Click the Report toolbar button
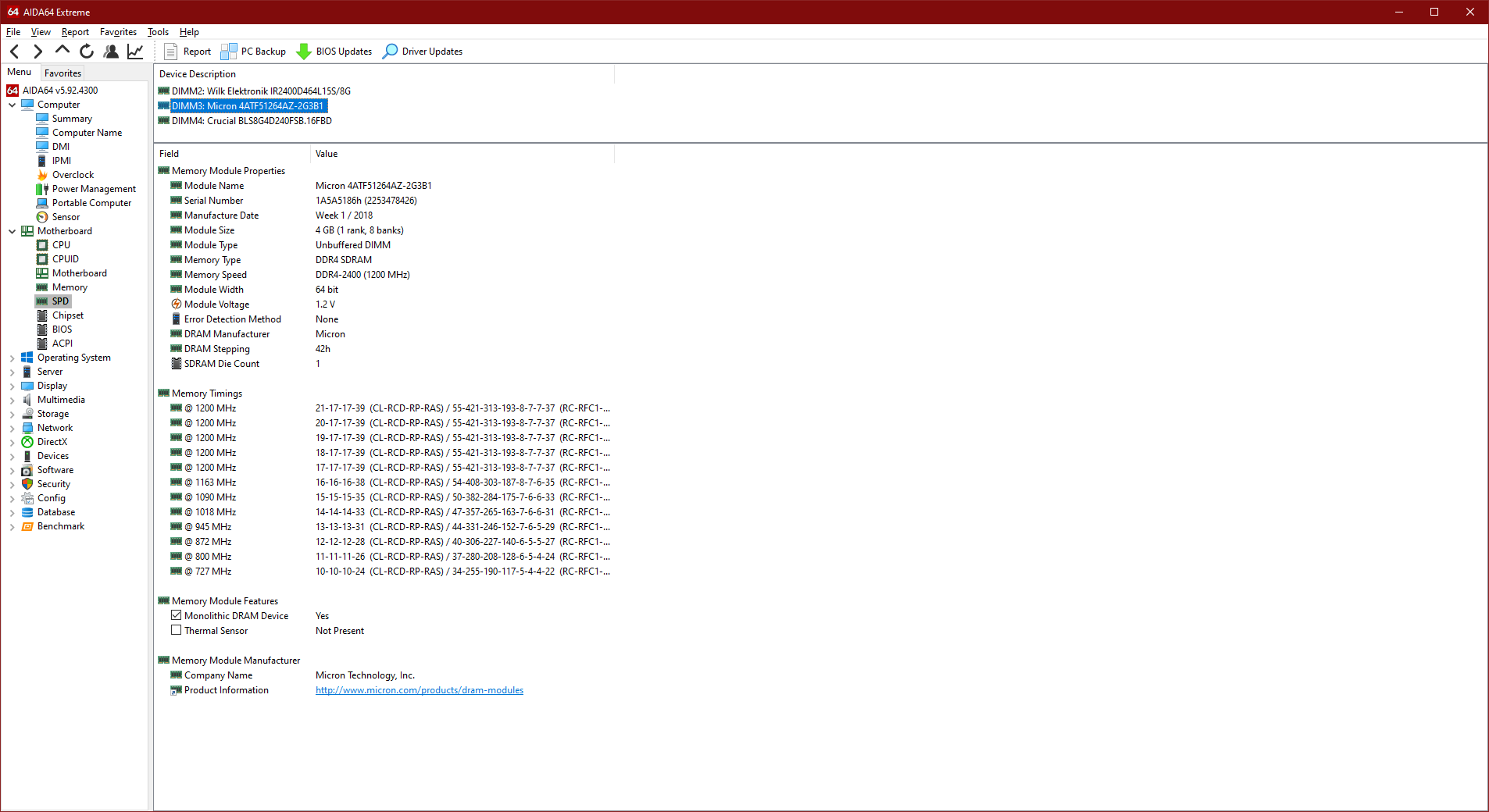The width and height of the screenshot is (1489, 812). 187,52
